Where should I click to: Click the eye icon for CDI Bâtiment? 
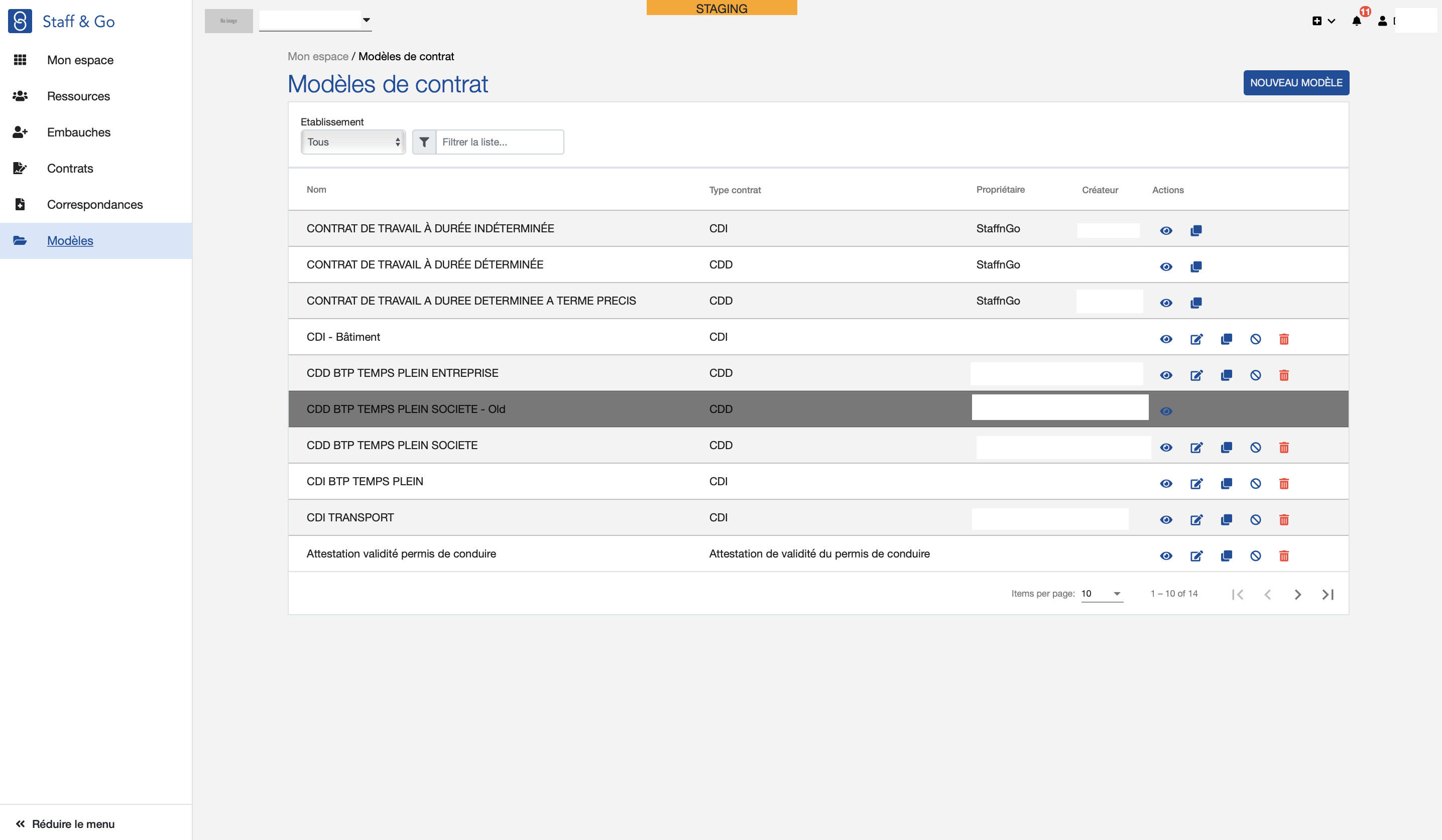tap(1167, 338)
